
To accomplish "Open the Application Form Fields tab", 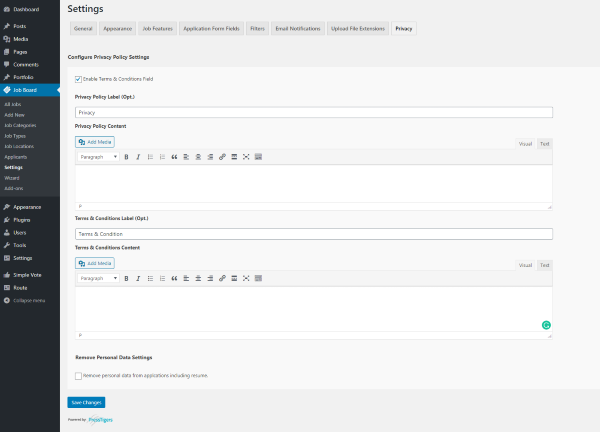I will [x=210, y=29].
